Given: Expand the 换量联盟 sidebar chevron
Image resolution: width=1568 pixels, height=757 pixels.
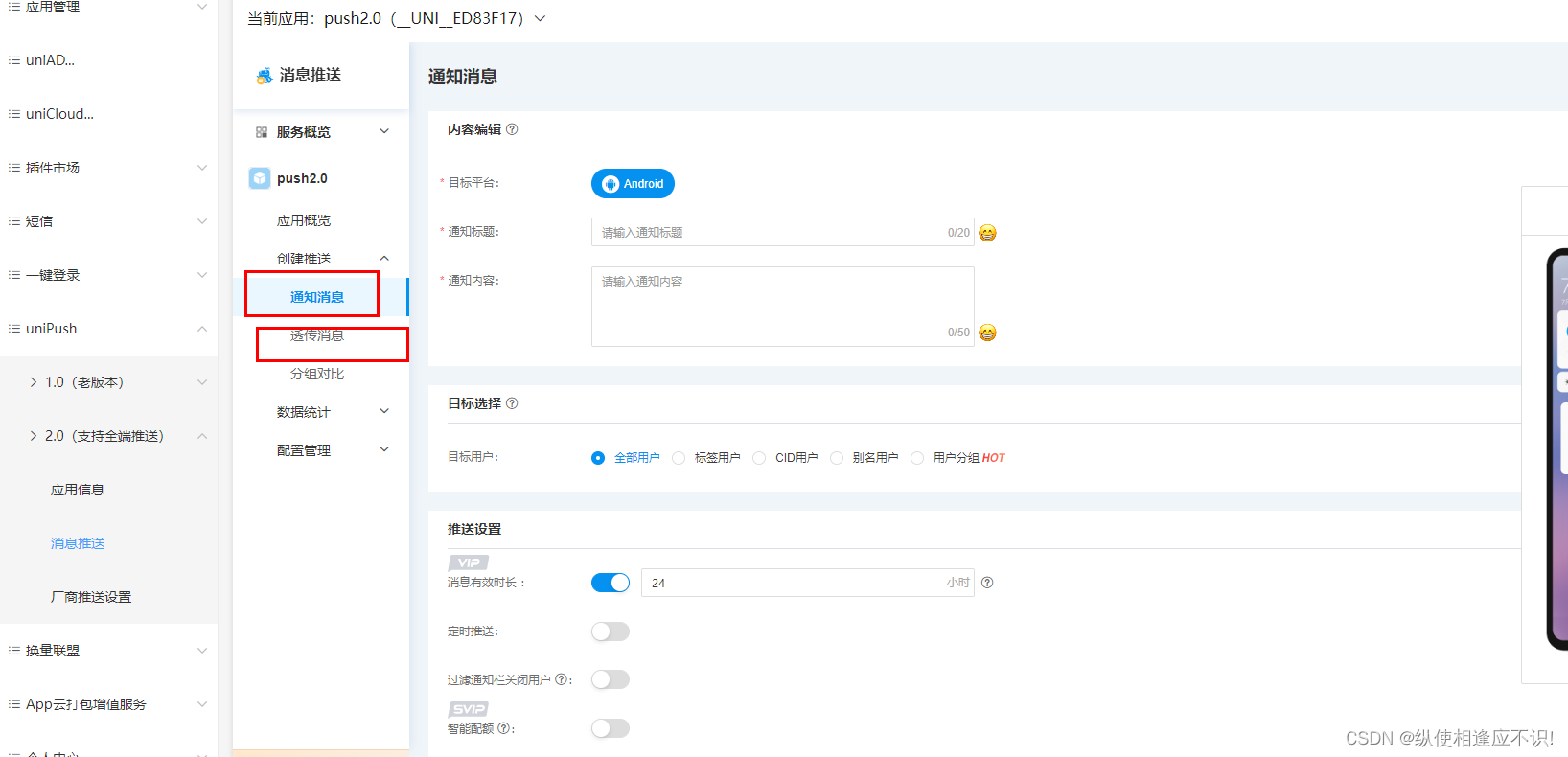Looking at the screenshot, I should coord(202,651).
